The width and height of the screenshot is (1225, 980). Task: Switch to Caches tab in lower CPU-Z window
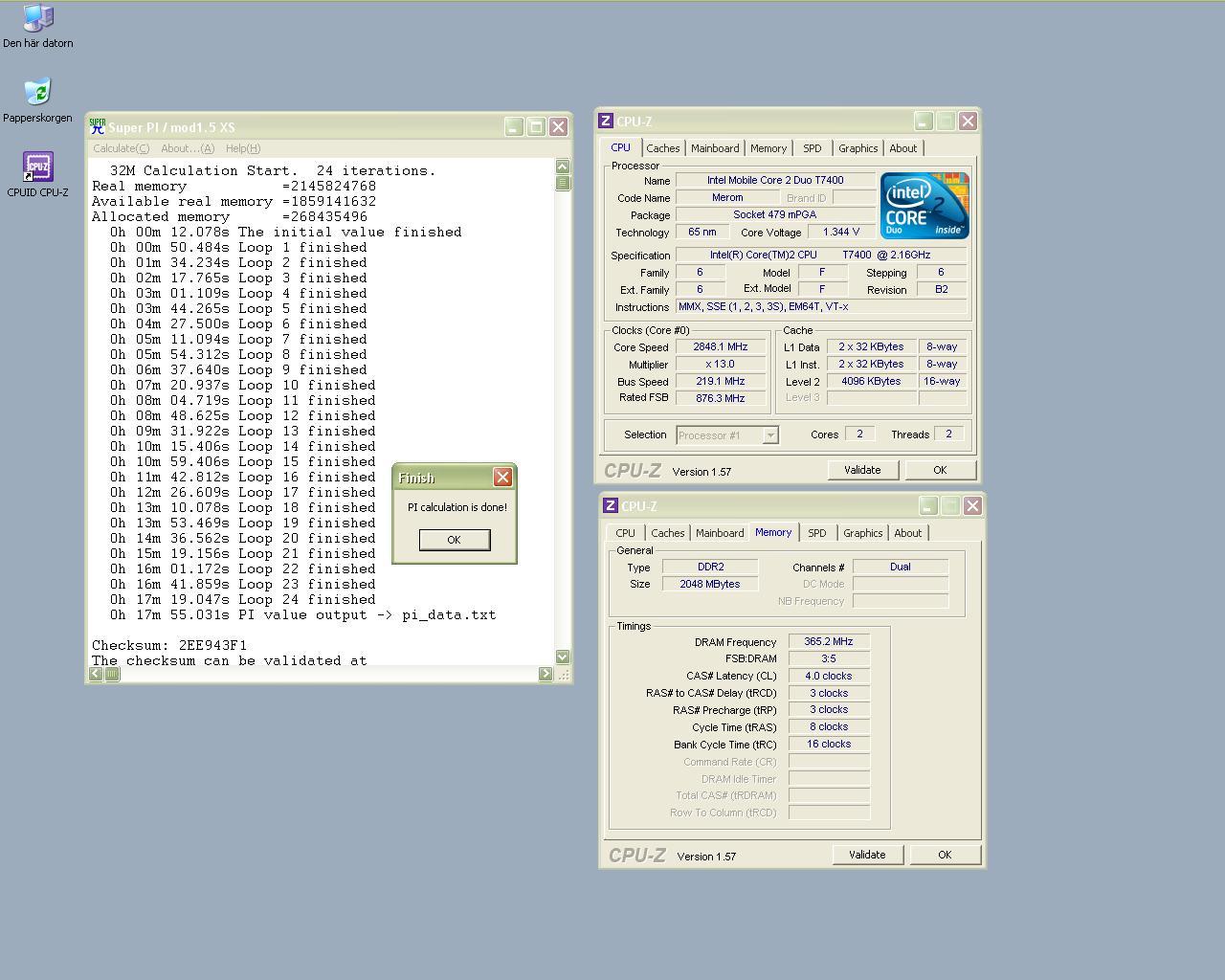(x=667, y=533)
